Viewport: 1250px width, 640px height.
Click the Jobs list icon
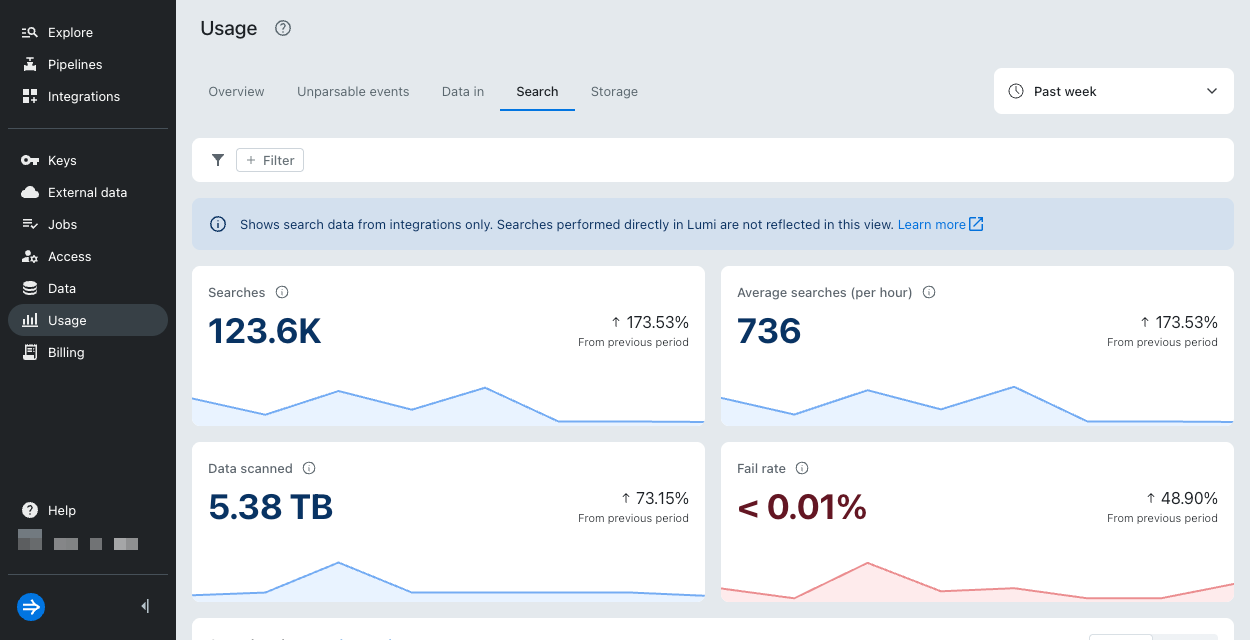click(x=30, y=224)
